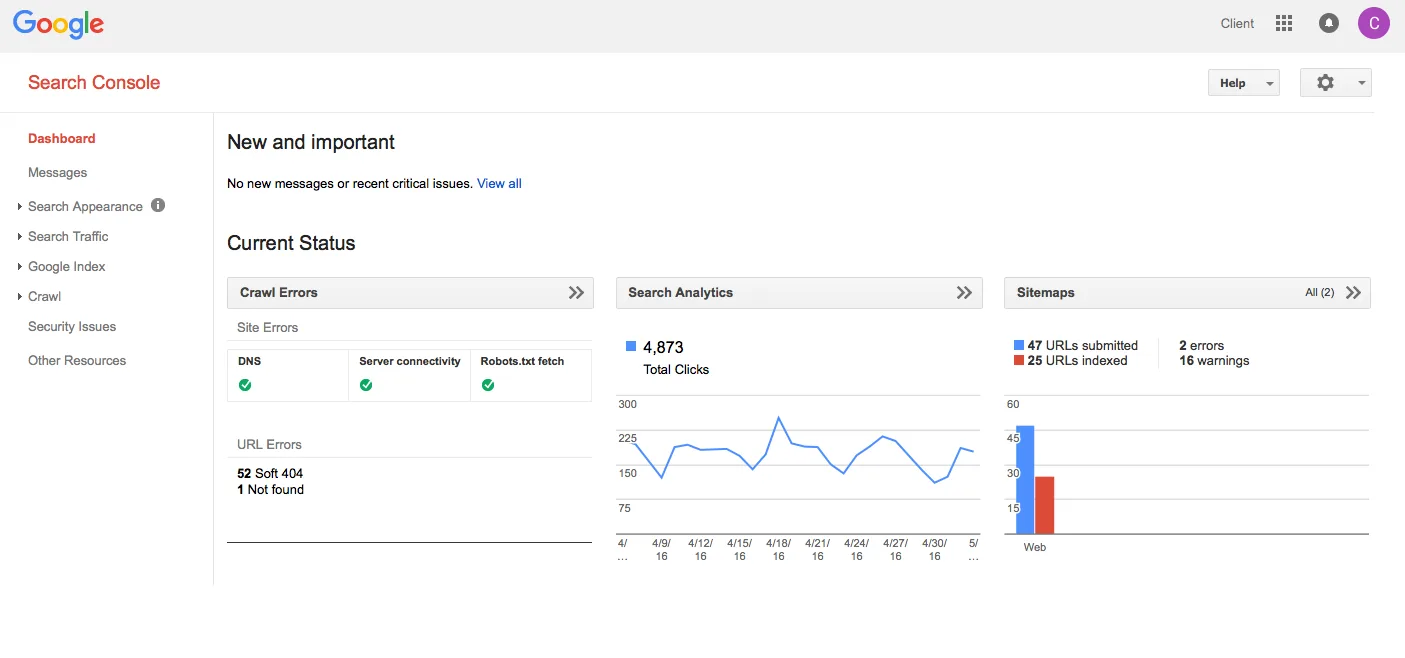Click the blue submitted bar in chart

[1025, 480]
